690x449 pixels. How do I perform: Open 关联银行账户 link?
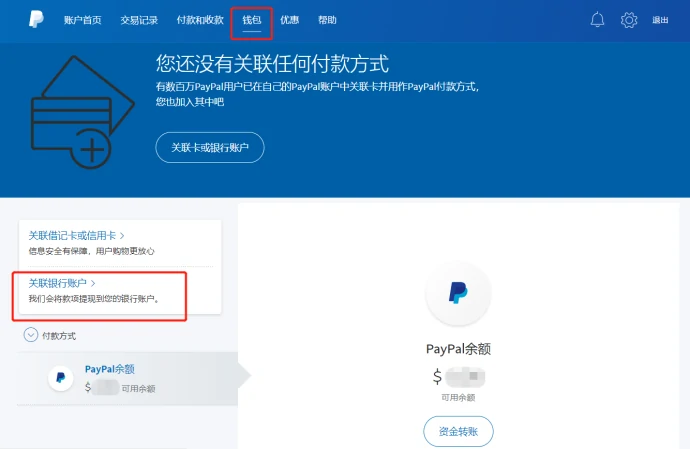pyautogui.click(x=62, y=283)
